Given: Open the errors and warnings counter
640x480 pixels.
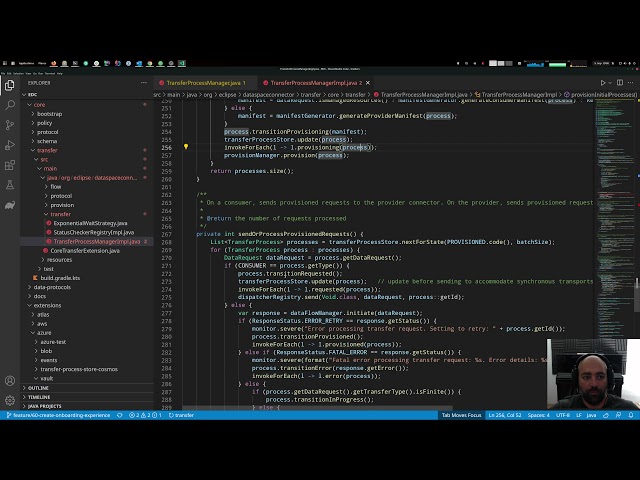Looking at the screenshot, I should pyautogui.click(x=145, y=415).
